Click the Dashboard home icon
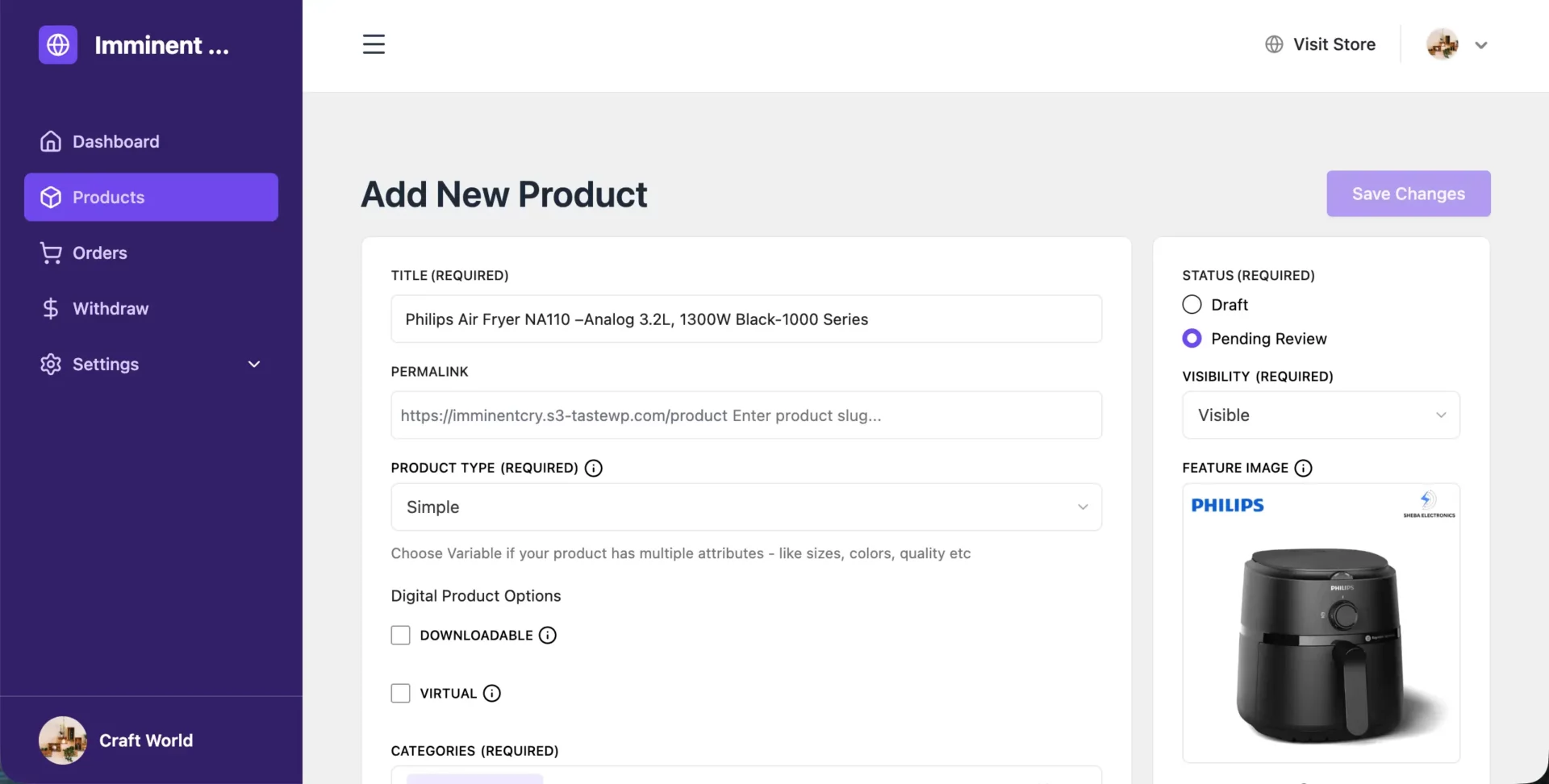1549x784 pixels. click(x=51, y=141)
